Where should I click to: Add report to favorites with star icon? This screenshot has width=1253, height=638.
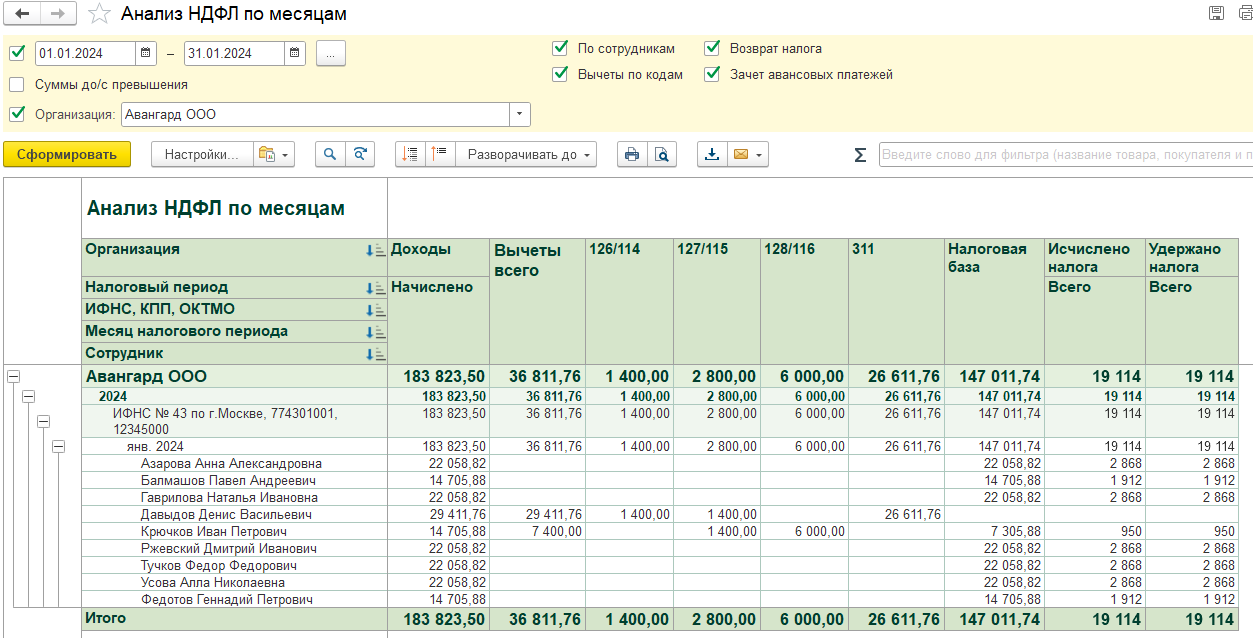(98, 14)
